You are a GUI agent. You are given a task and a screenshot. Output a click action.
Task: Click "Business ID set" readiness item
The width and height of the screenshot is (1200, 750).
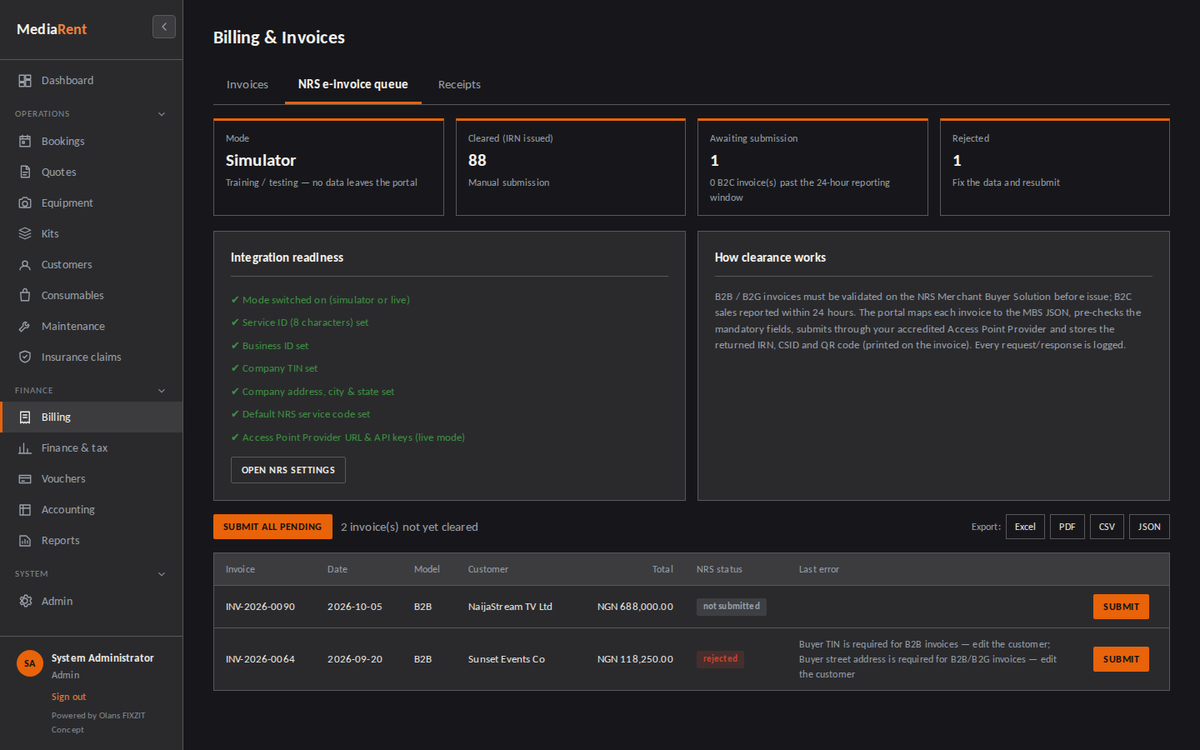(x=270, y=346)
